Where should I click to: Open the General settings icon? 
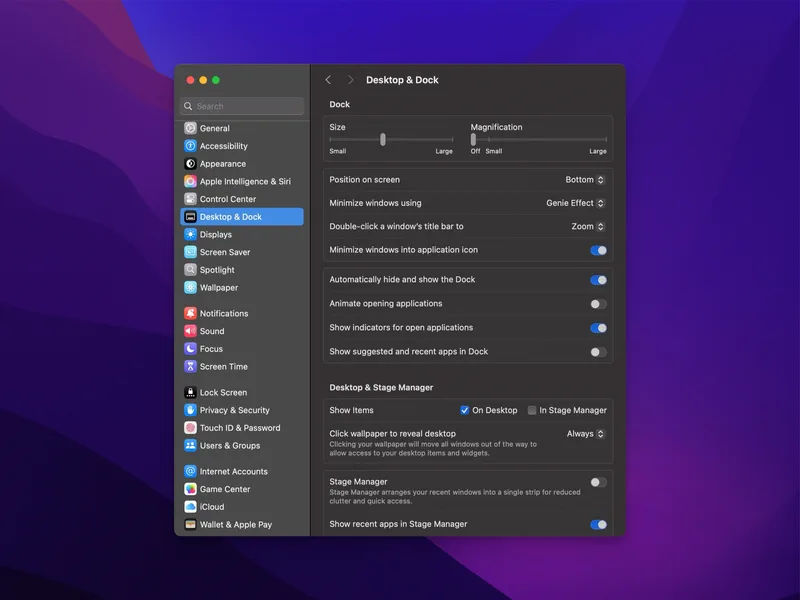[190, 128]
